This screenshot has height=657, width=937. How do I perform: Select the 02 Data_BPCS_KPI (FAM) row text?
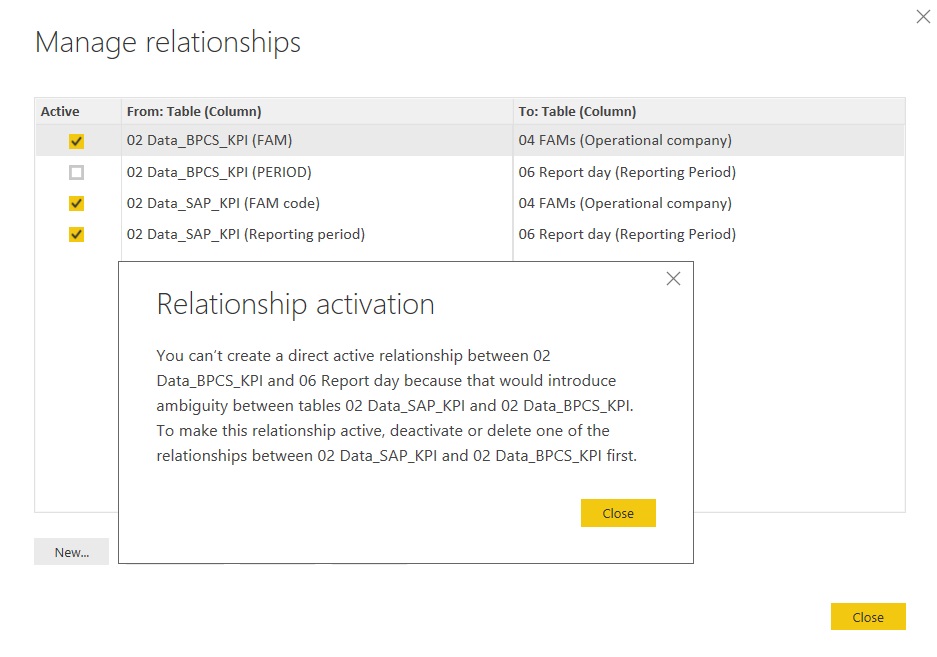(209, 140)
